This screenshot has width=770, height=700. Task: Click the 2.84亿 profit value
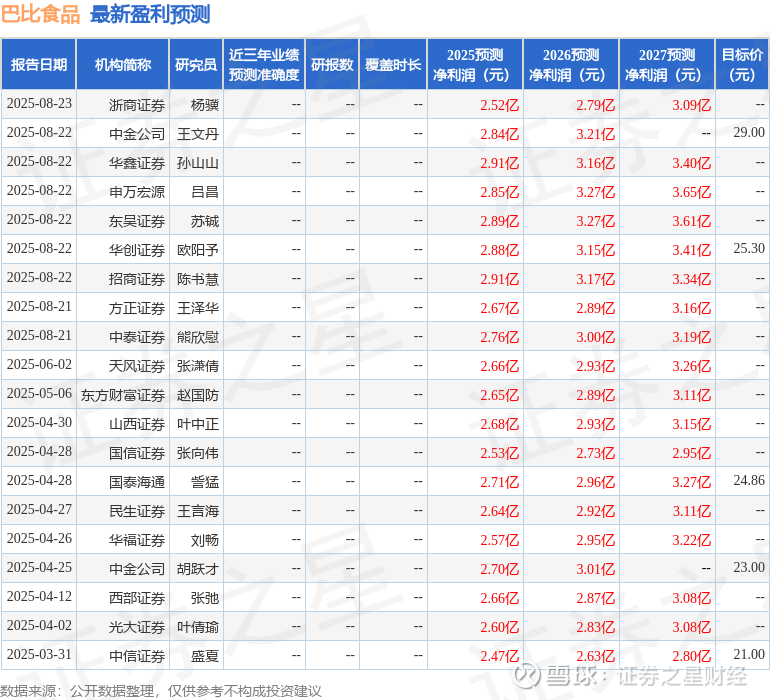[x=499, y=134]
